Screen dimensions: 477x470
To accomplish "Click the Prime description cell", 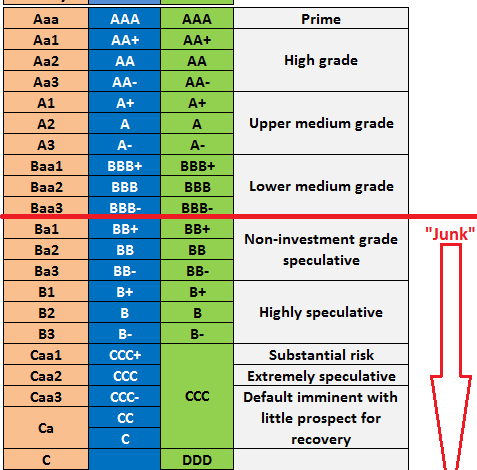I will (x=321, y=19).
